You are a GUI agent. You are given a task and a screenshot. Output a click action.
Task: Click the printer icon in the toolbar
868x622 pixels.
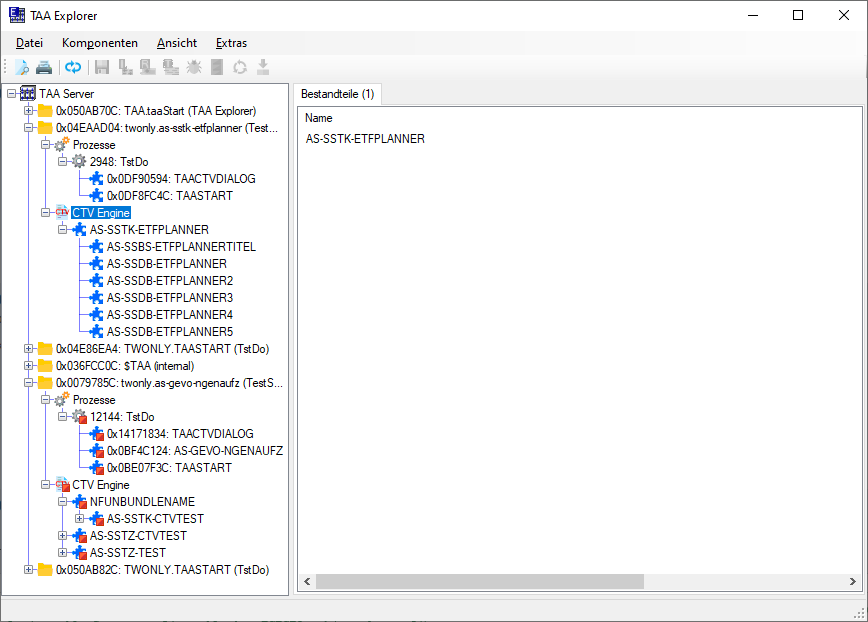(x=44, y=68)
